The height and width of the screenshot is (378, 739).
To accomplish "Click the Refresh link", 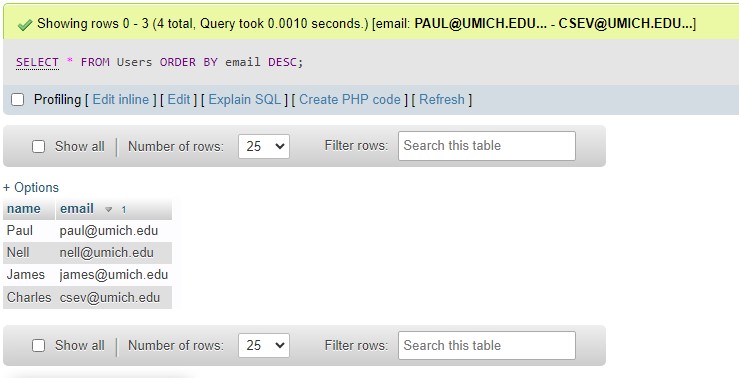I will pyautogui.click(x=442, y=99).
